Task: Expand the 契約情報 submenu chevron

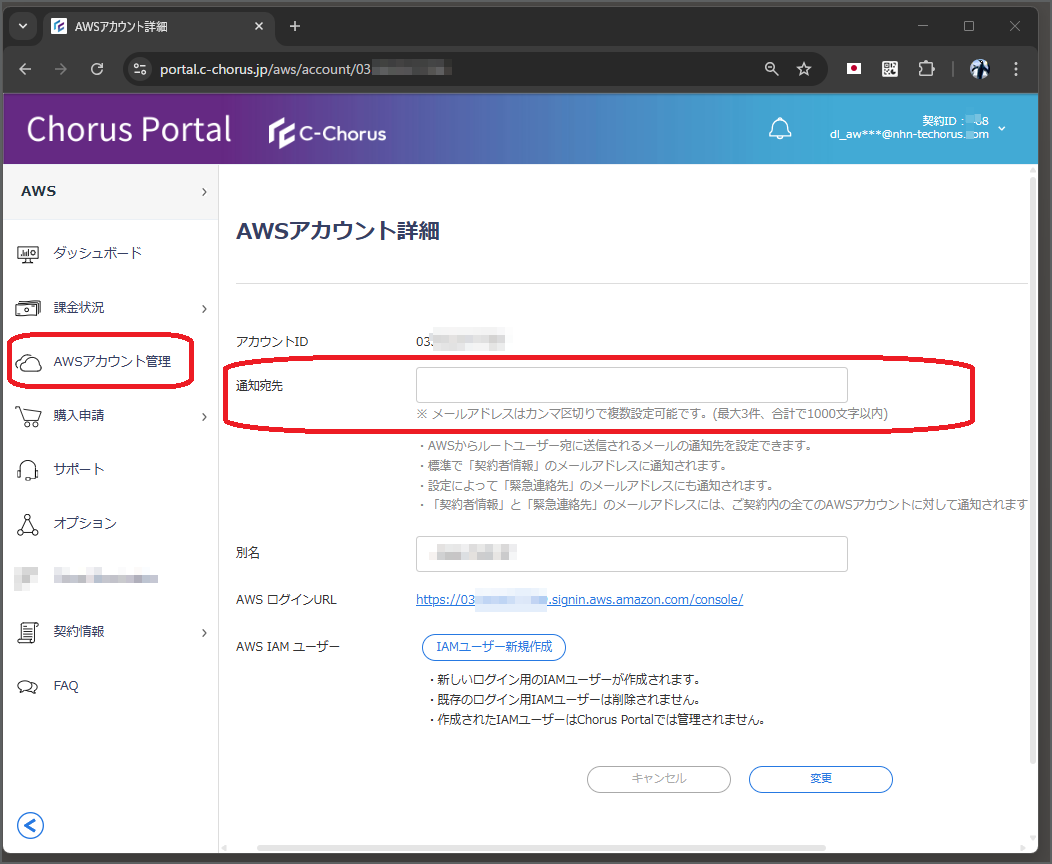Action: 204,633
